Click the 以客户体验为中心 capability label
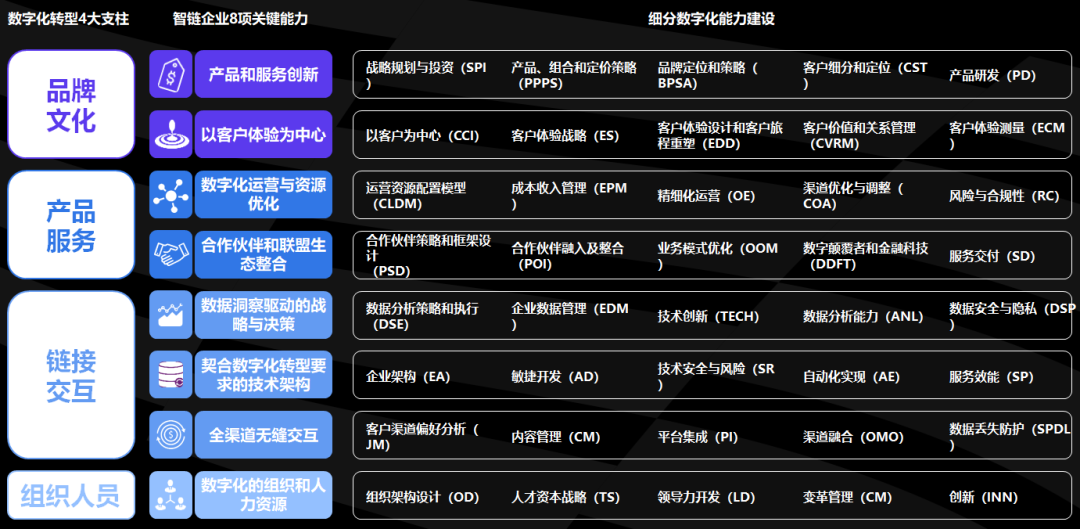 pyautogui.click(x=263, y=135)
